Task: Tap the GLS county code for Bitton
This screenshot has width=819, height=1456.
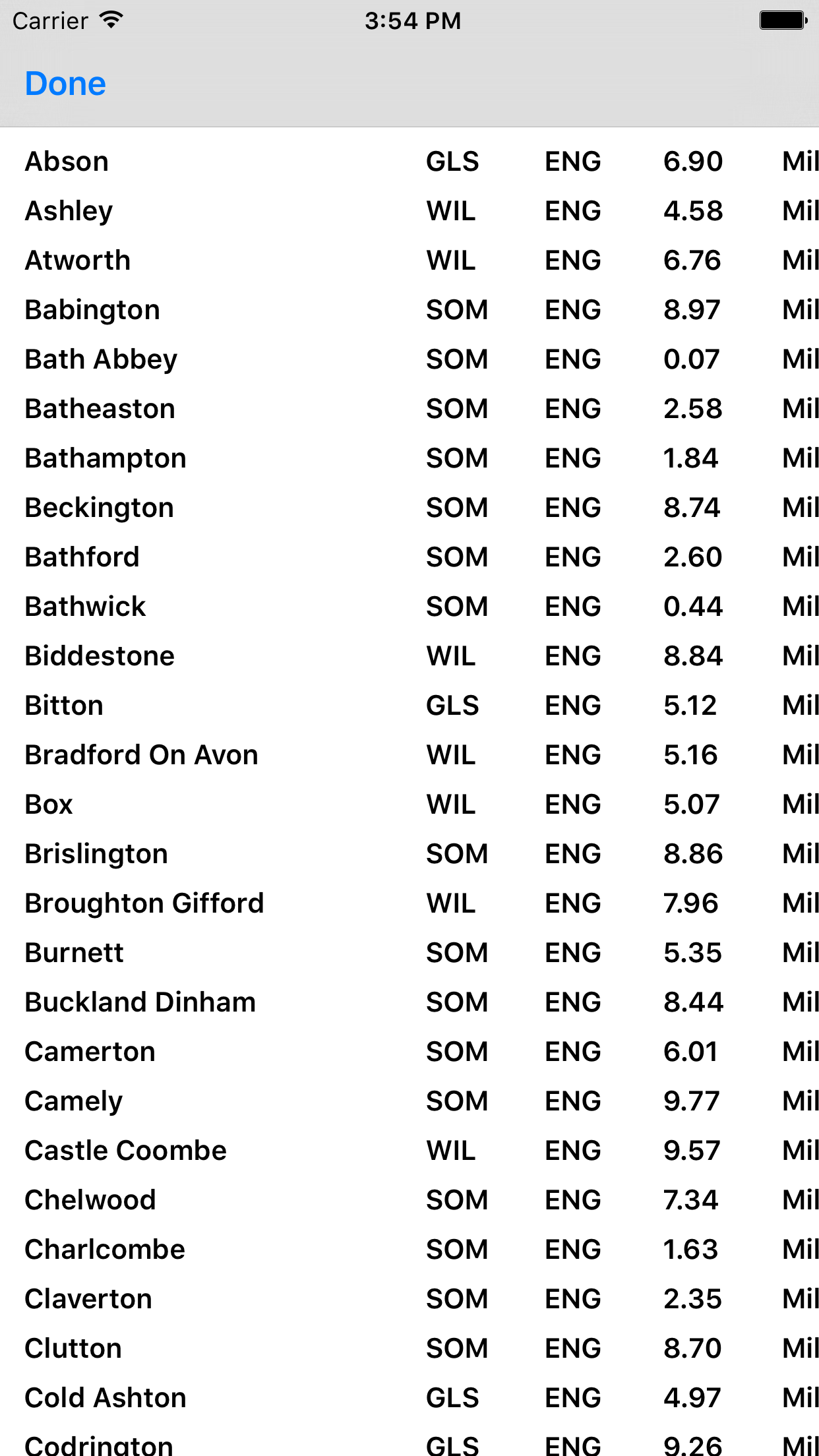Action: (452, 706)
